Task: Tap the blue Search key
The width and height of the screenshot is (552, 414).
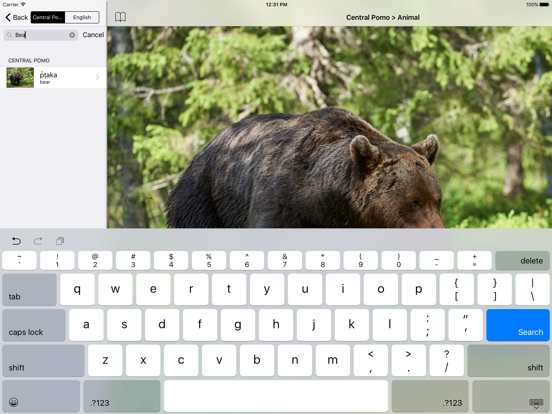Action: [x=518, y=325]
